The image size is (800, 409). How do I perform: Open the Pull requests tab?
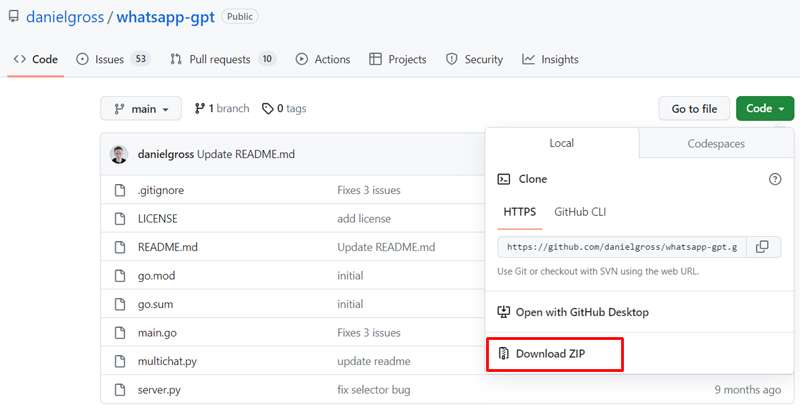pos(222,59)
